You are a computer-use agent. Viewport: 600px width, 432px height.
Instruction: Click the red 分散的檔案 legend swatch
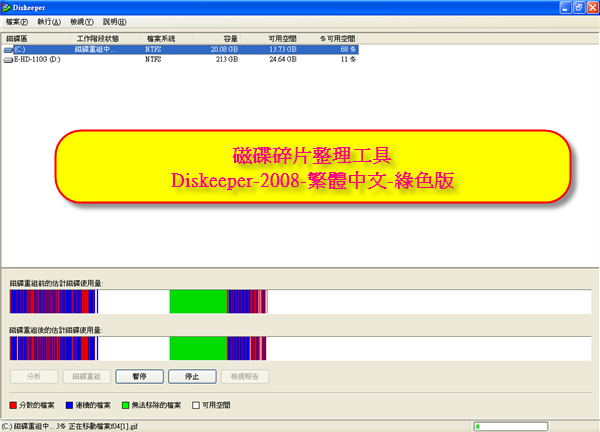coord(13,406)
